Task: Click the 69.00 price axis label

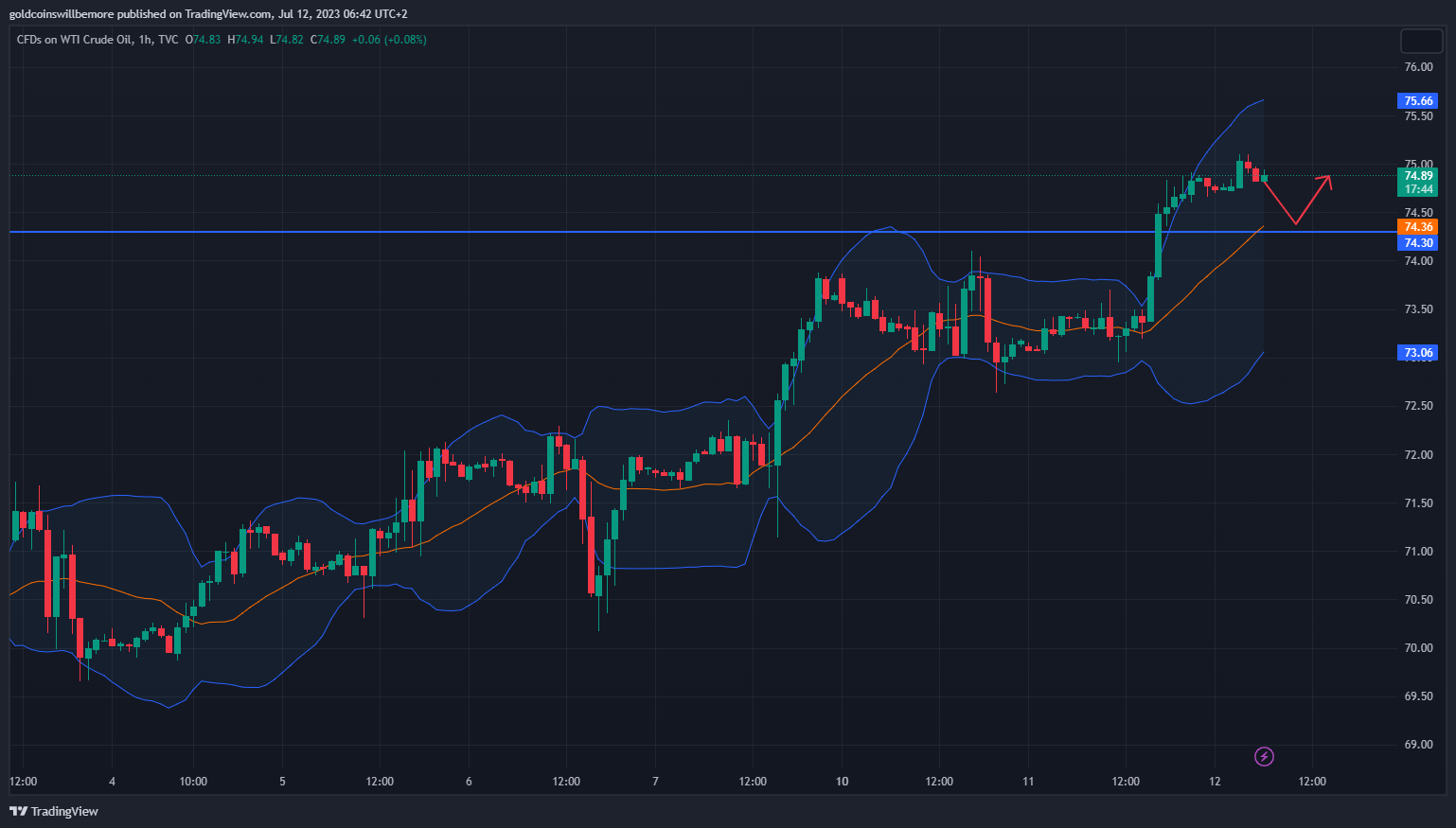Action: 1418,745
